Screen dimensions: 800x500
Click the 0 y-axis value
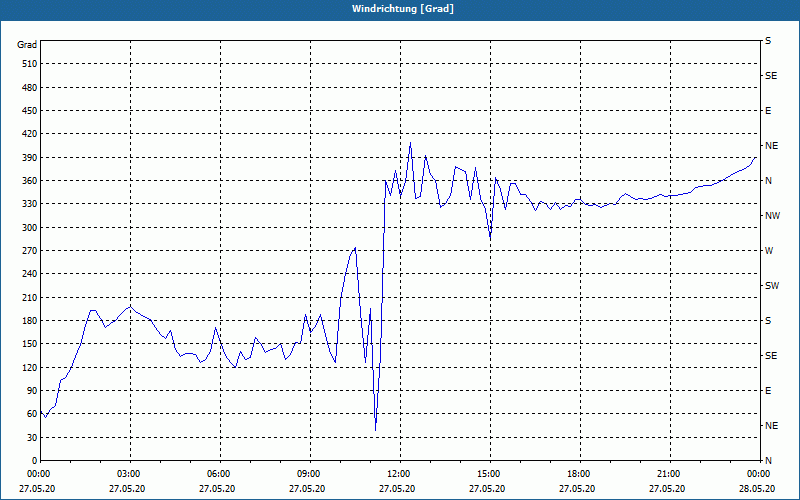pos(34,461)
